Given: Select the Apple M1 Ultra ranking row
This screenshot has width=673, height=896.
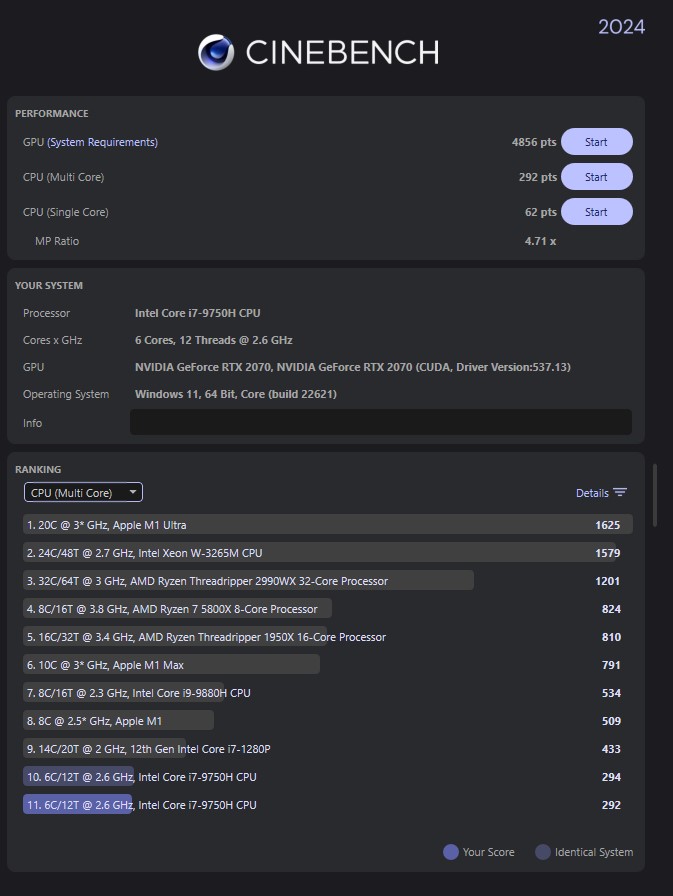Looking at the screenshot, I should pyautogui.click(x=327, y=525).
